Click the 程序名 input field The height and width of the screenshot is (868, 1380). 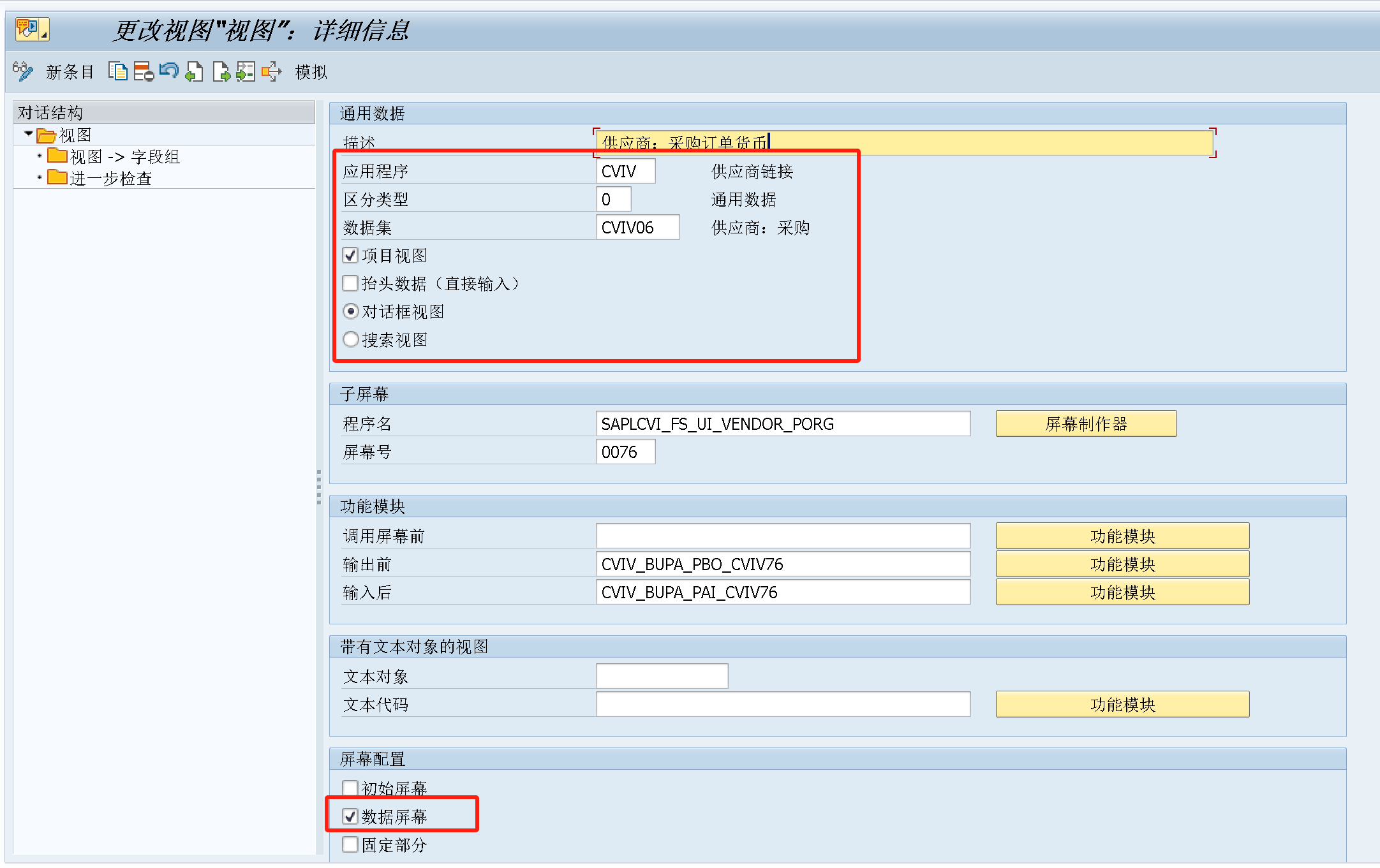pyautogui.click(x=783, y=424)
